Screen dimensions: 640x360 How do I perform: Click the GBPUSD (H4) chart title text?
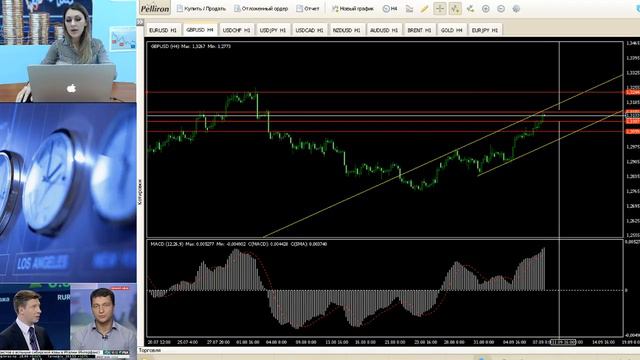[x=191, y=46]
